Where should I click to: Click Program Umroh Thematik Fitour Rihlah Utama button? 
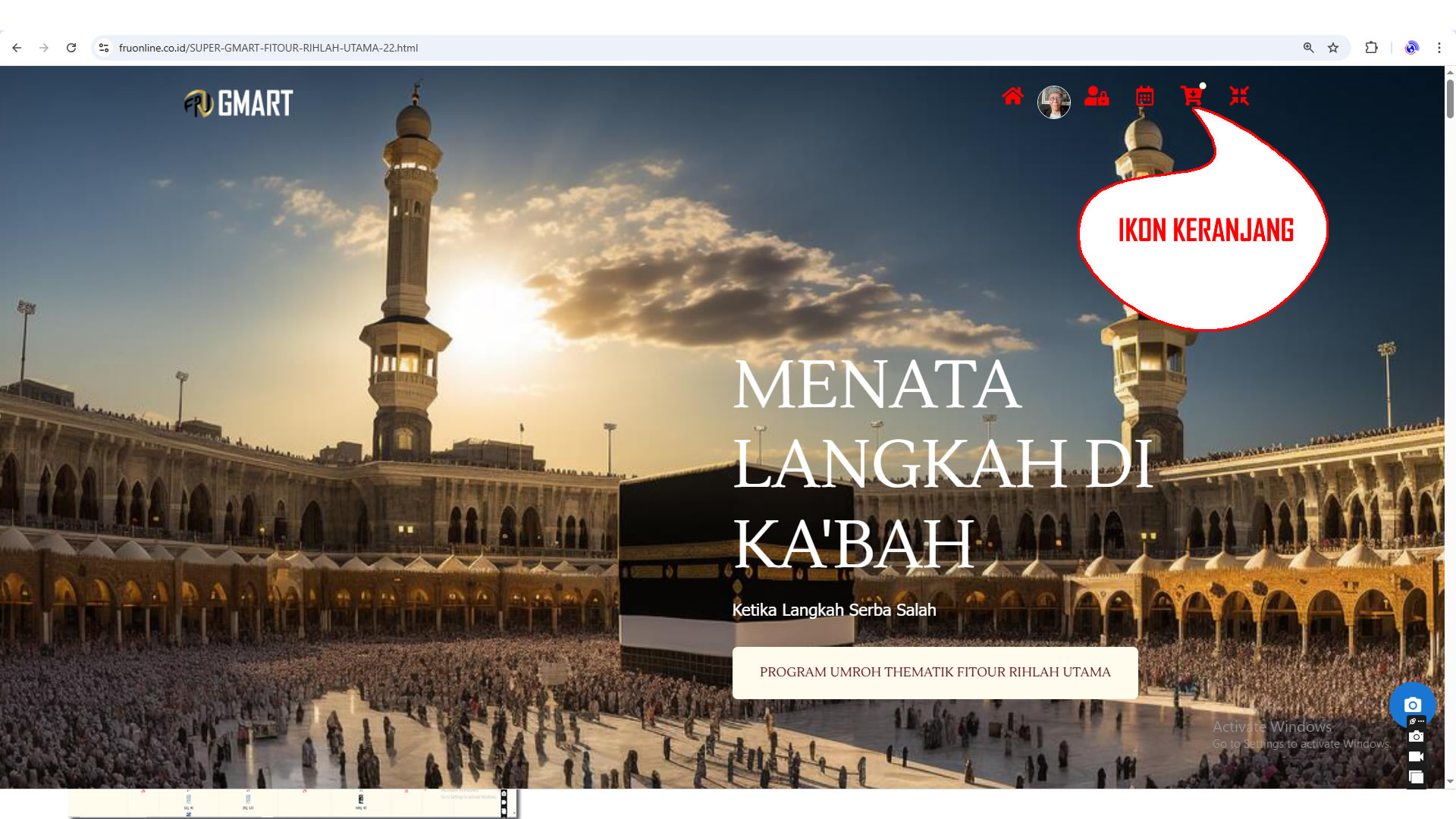coord(934,673)
